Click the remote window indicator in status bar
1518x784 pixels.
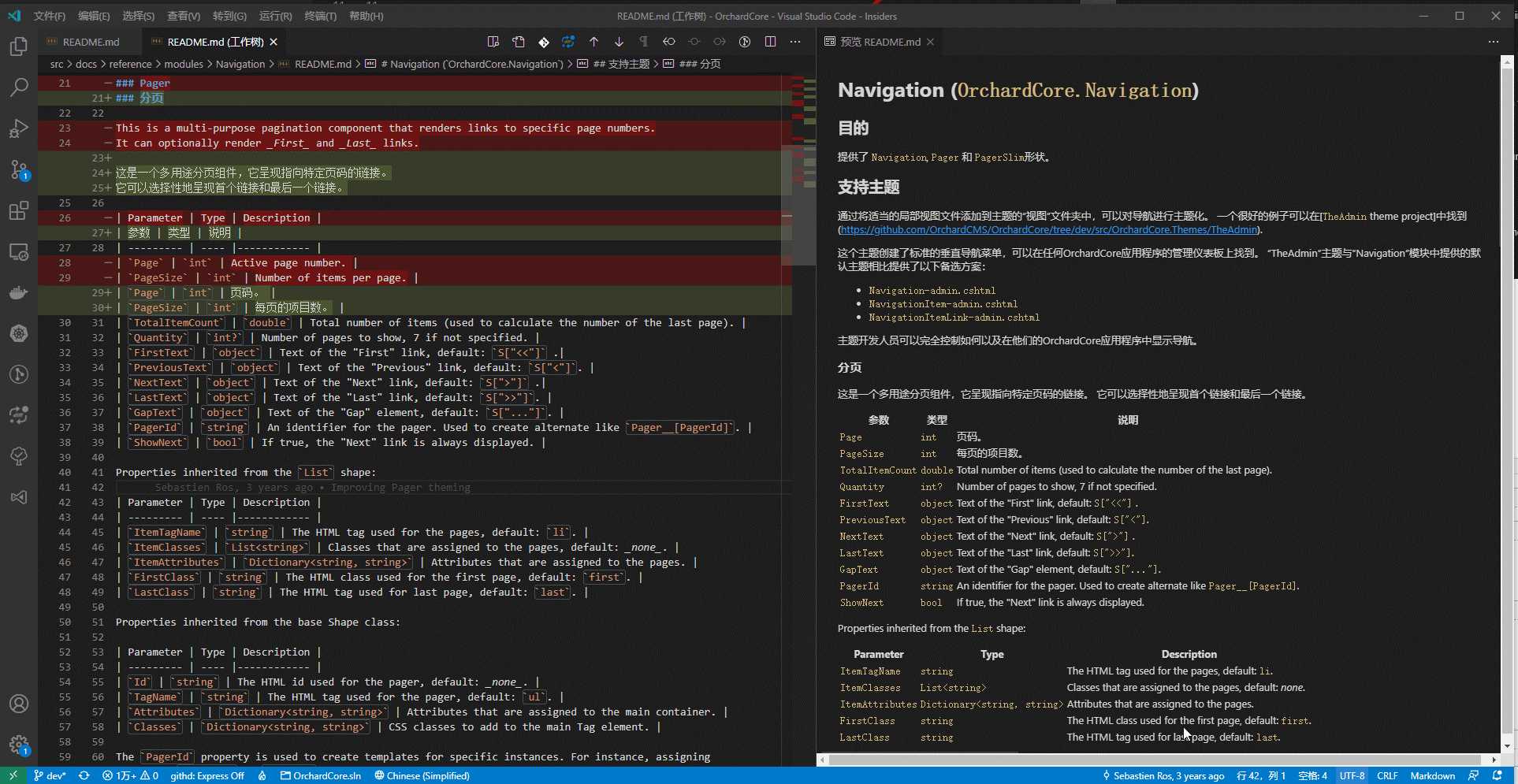pyautogui.click(x=13, y=775)
